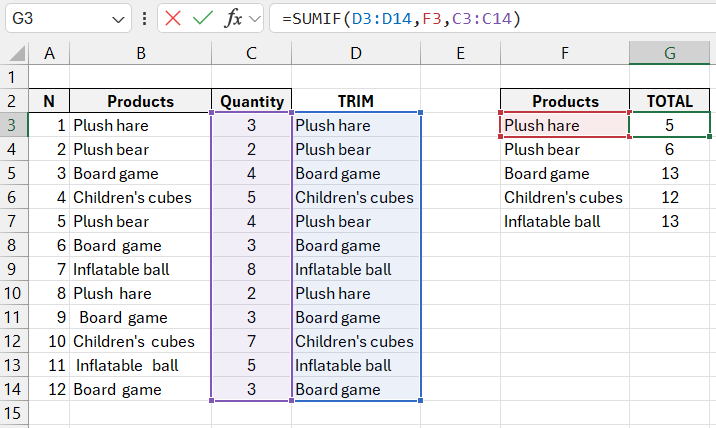This screenshot has width=716, height=428.
Task: Select column G header
Action: pyautogui.click(x=669, y=53)
